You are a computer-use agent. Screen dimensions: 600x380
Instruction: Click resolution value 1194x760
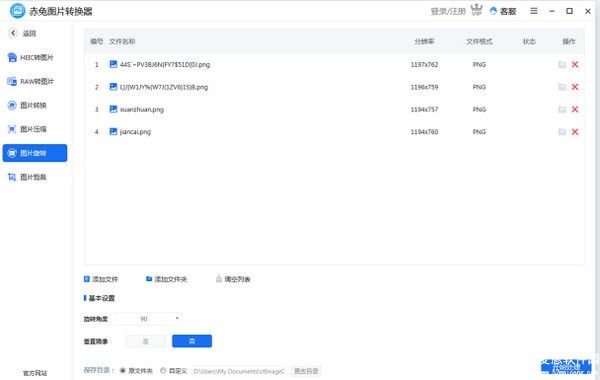tap(424, 132)
